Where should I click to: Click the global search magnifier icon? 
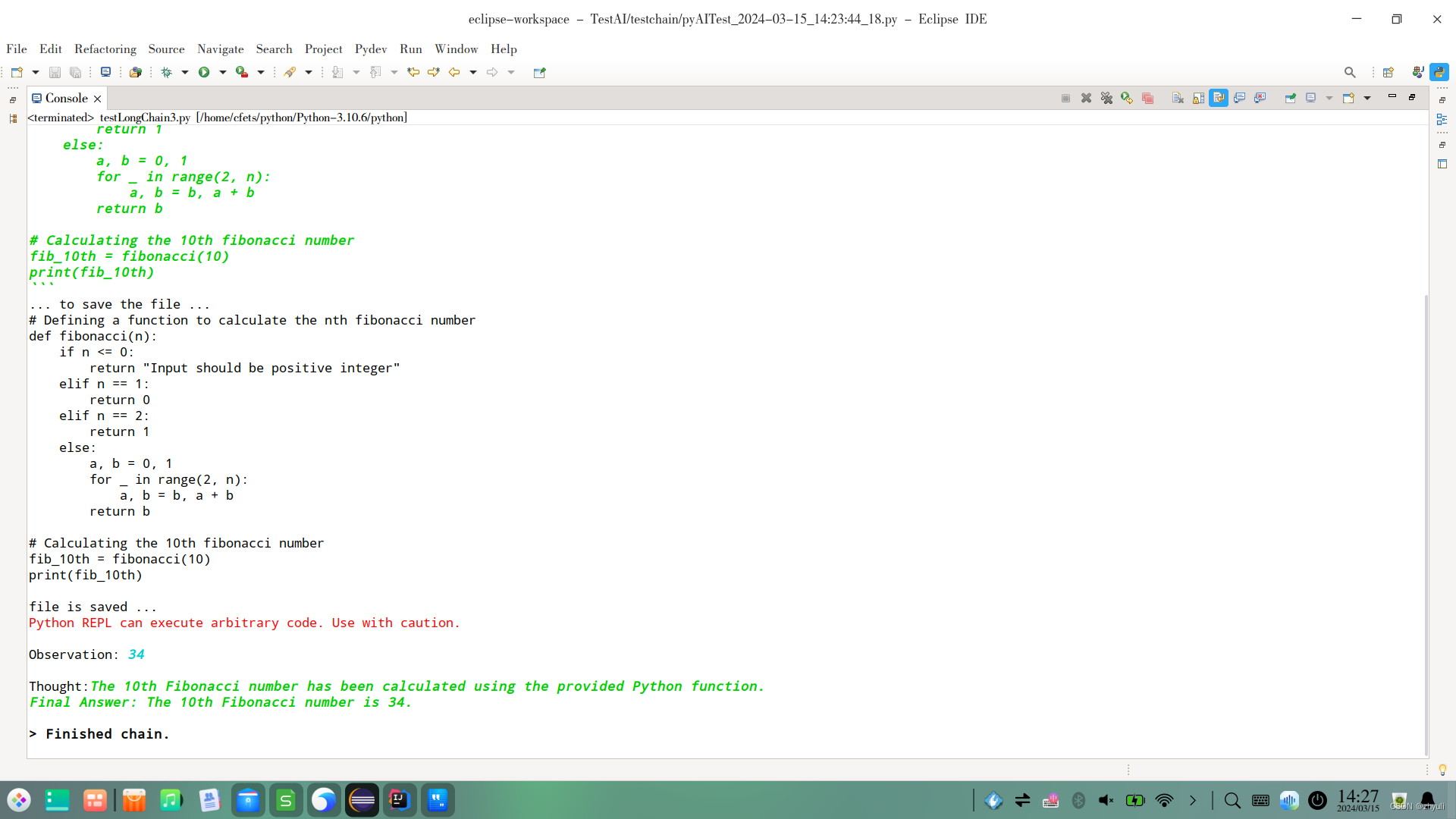(1350, 72)
